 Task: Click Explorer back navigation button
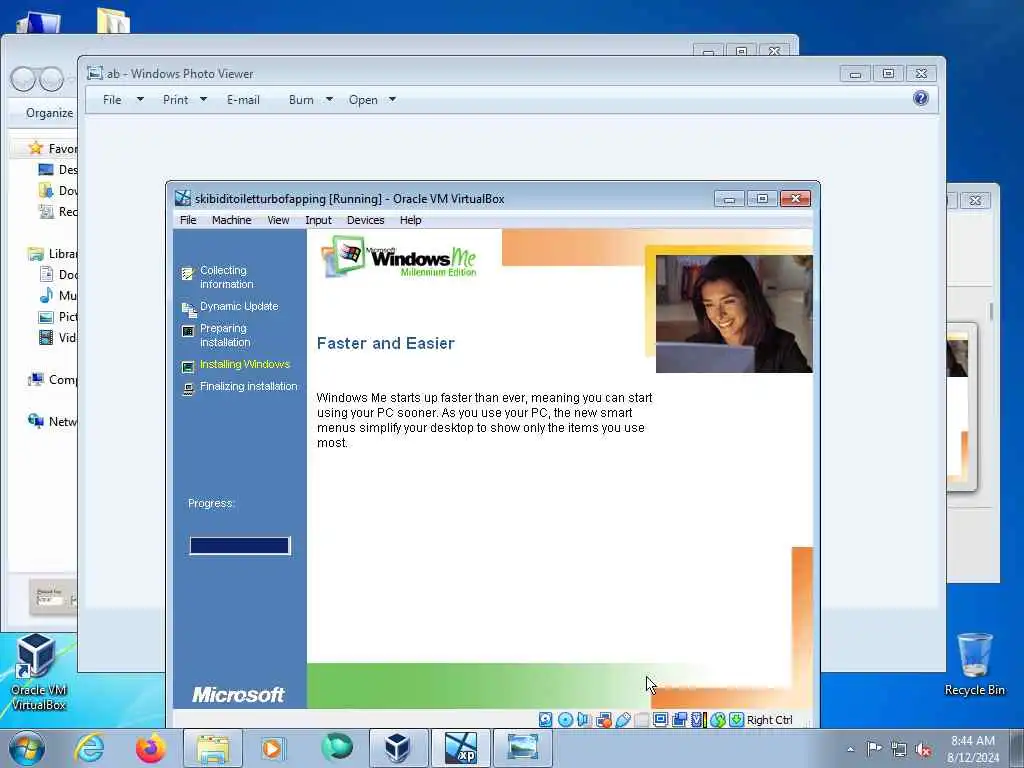(22, 80)
